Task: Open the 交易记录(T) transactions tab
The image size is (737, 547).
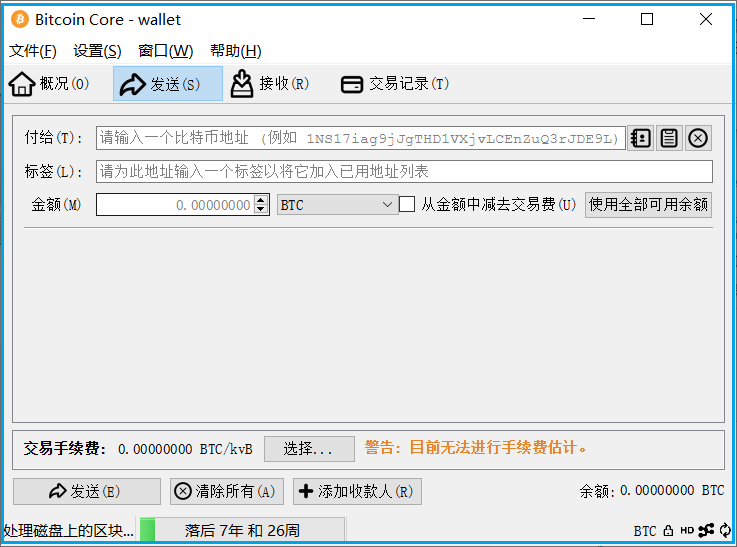Action: click(x=395, y=84)
